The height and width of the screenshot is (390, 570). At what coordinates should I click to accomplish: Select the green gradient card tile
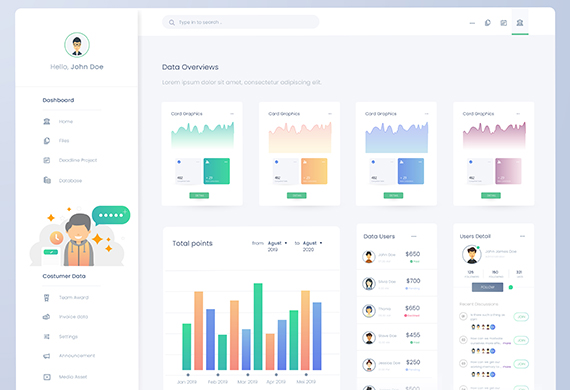[217, 171]
